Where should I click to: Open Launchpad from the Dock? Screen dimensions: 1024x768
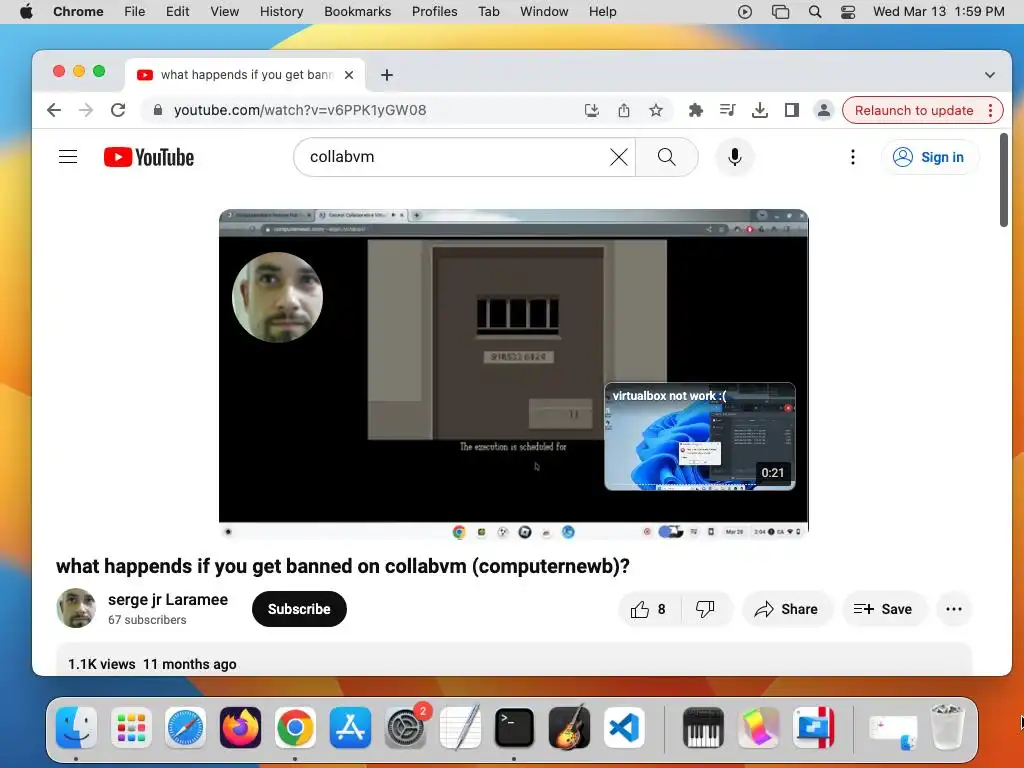pos(131,727)
